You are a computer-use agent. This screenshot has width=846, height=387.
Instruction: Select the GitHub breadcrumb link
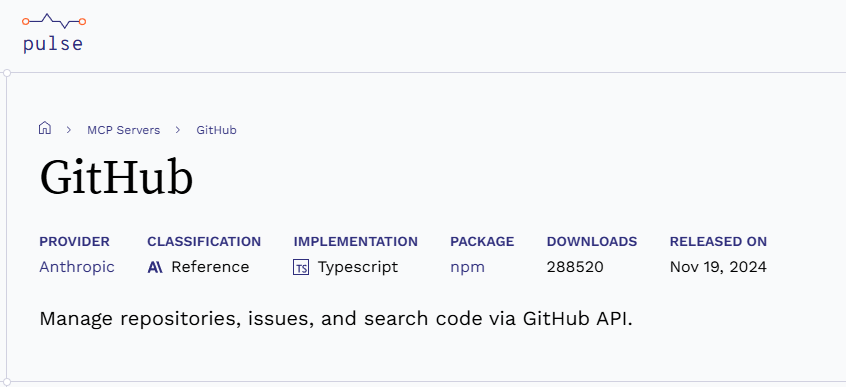point(216,130)
